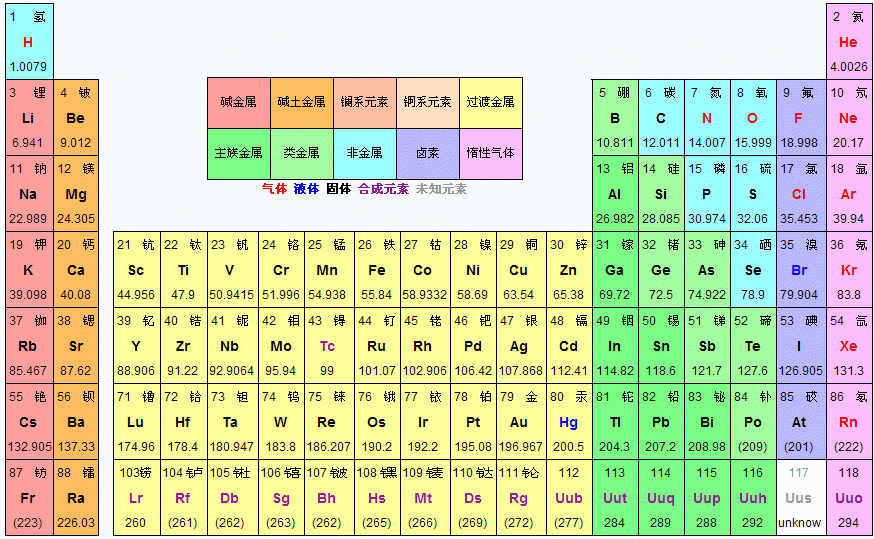Screen dimensions: 874x539
Task: Click the aluminium Al cell
Action: coord(615,193)
